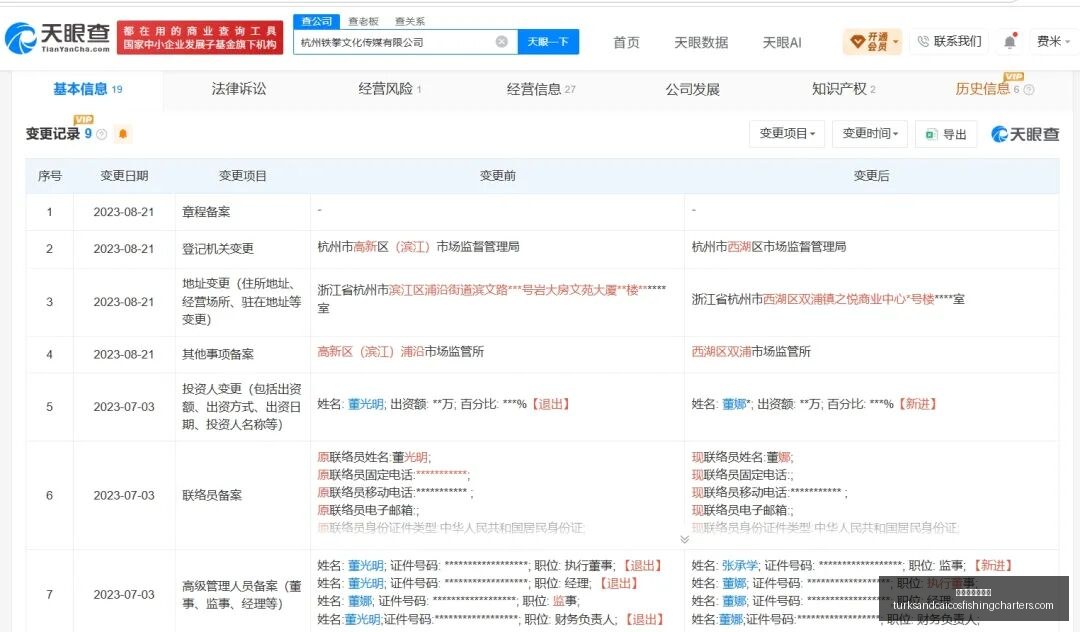1080x632 pixels.
Task: Switch to the 公司发展 tab
Action: pyautogui.click(x=692, y=89)
